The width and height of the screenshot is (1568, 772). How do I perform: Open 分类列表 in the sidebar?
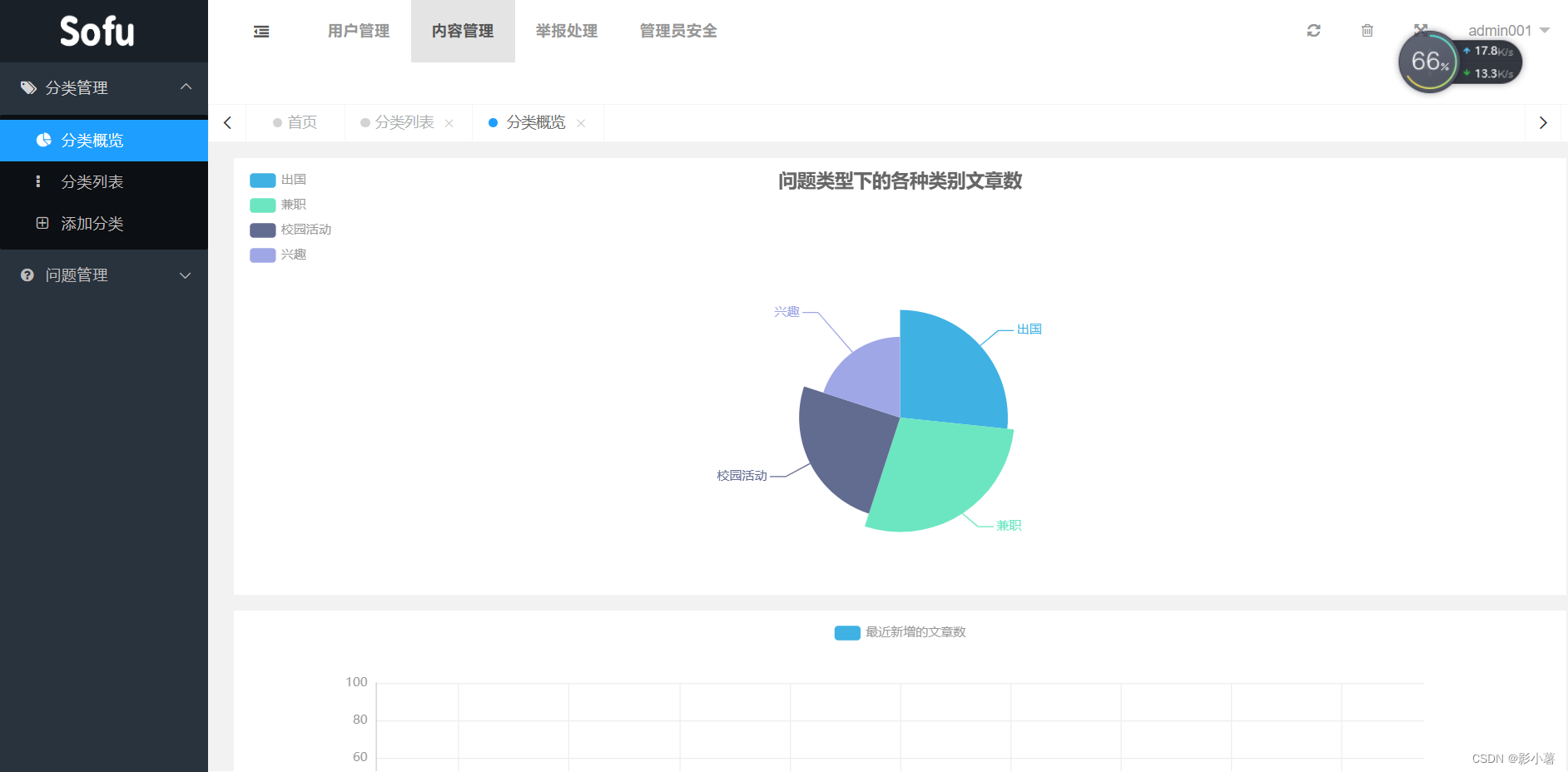104,181
